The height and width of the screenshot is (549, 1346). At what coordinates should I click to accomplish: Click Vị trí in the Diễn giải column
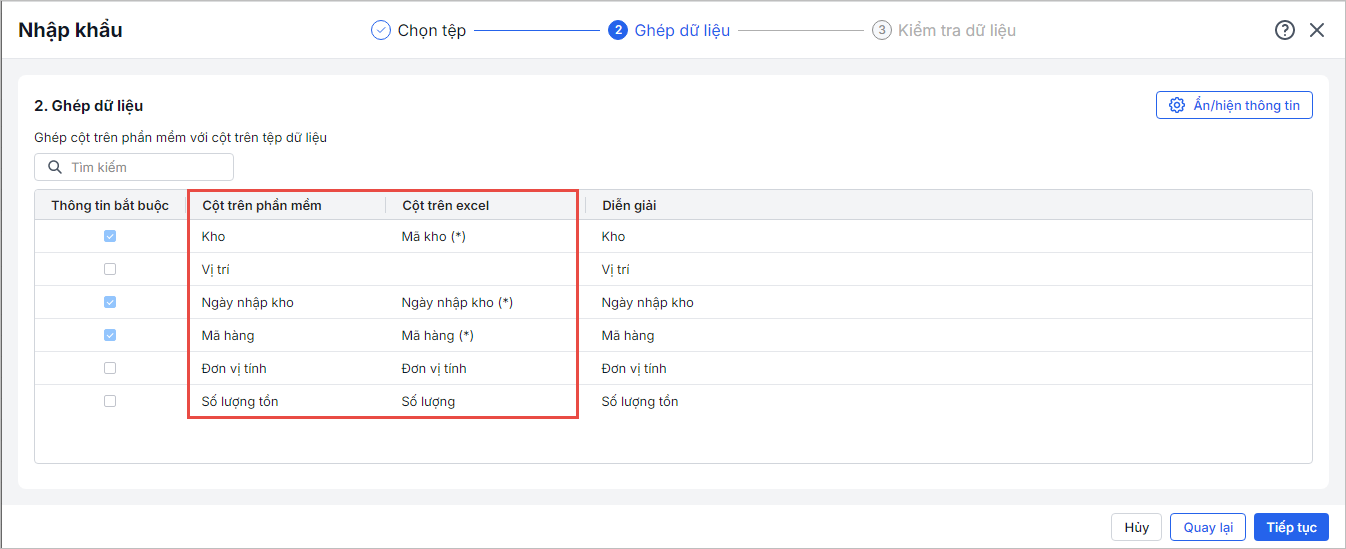click(x=616, y=269)
